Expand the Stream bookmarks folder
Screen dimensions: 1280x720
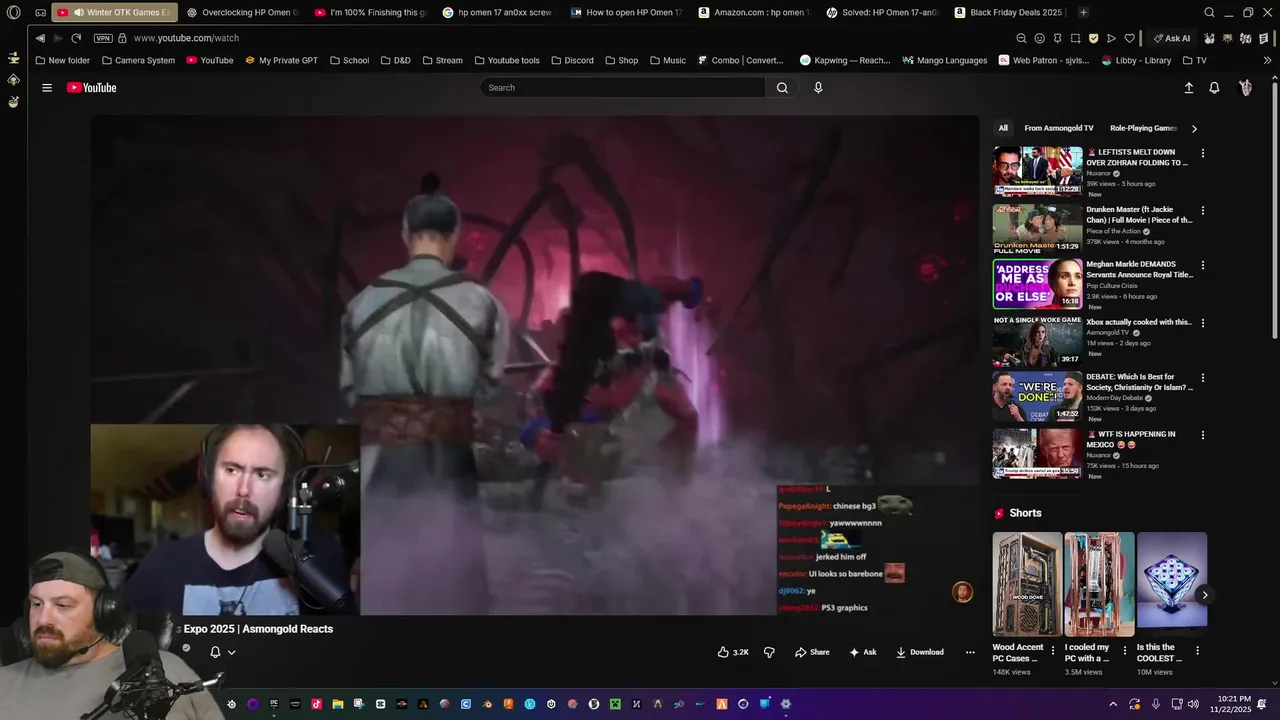tap(442, 60)
